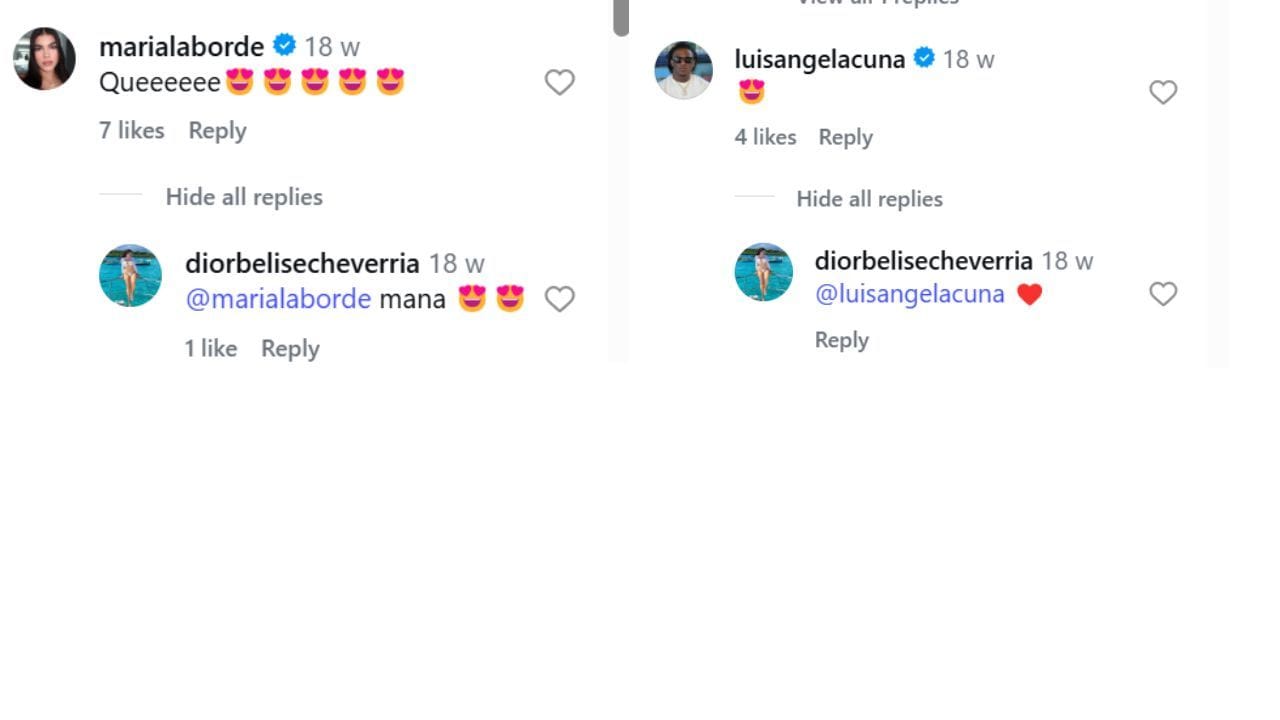Open diorbelisecheverria's avatar in left reply
This screenshot has width=1280, height=720.
pyautogui.click(x=130, y=275)
